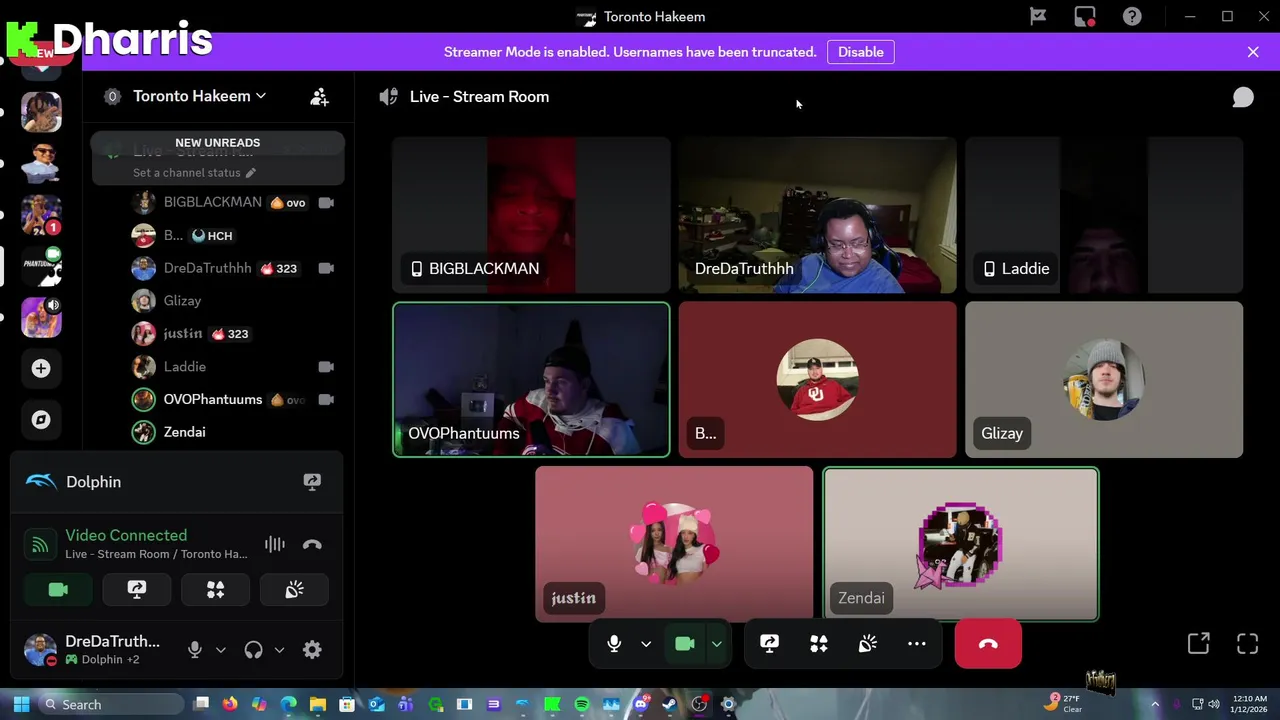This screenshot has width=1280, height=720.
Task: Open Discover servers compass icon
Action: [41, 420]
